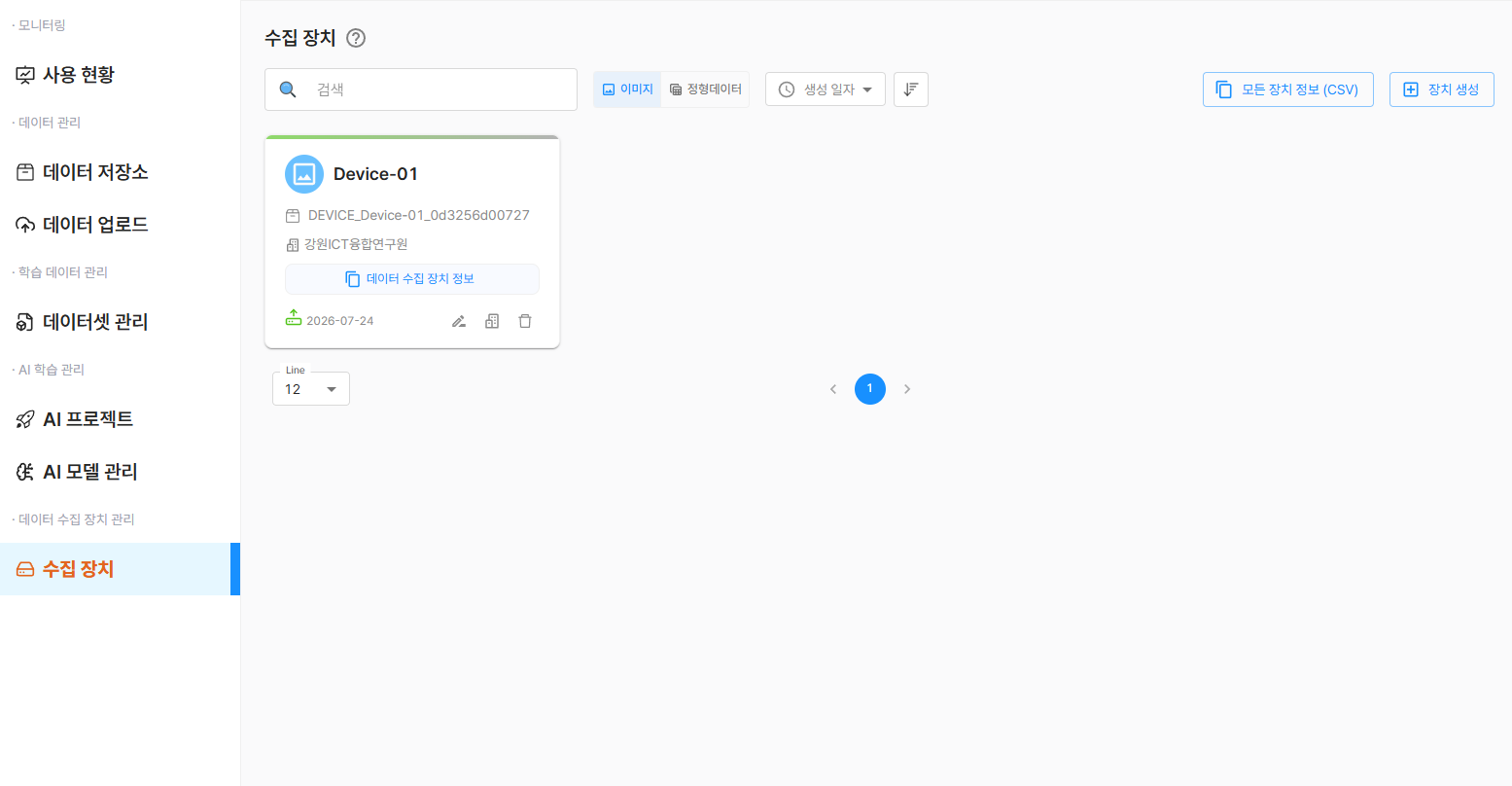Viewport: 1512px width, 786px height.
Task: Select page 1 in pagination
Action: 870,389
